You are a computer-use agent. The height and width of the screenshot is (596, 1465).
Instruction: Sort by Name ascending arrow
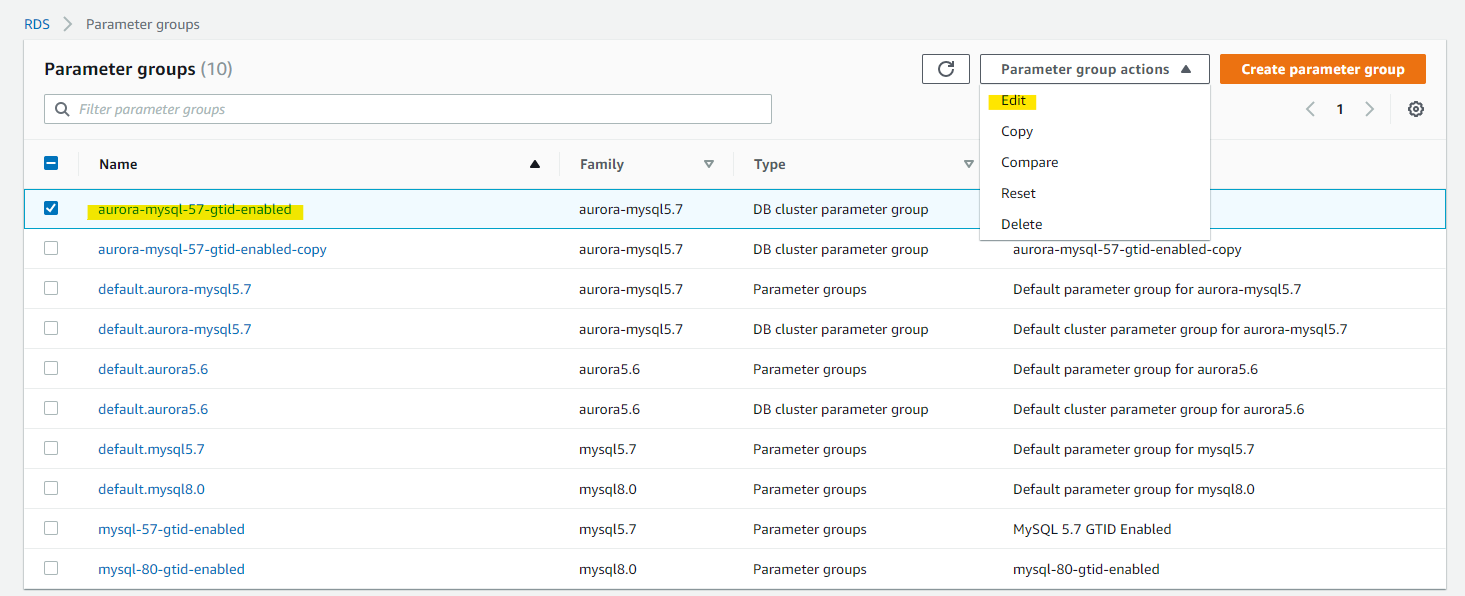pyautogui.click(x=535, y=164)
